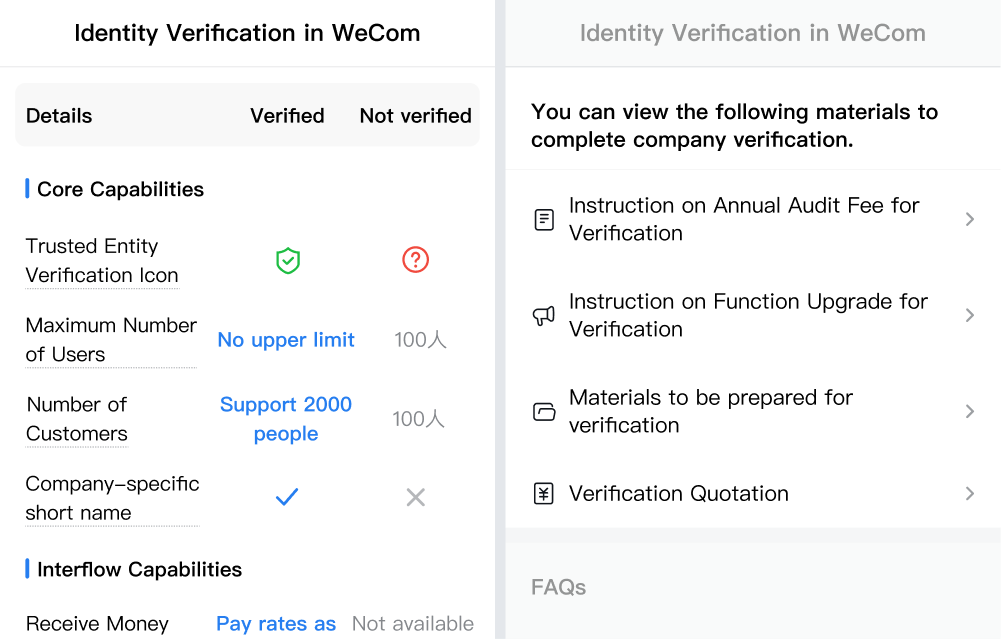Open the No upper limit link
Image resolution: width=1001 pixels, height=639 pixels.
click(x=286, y=340)
